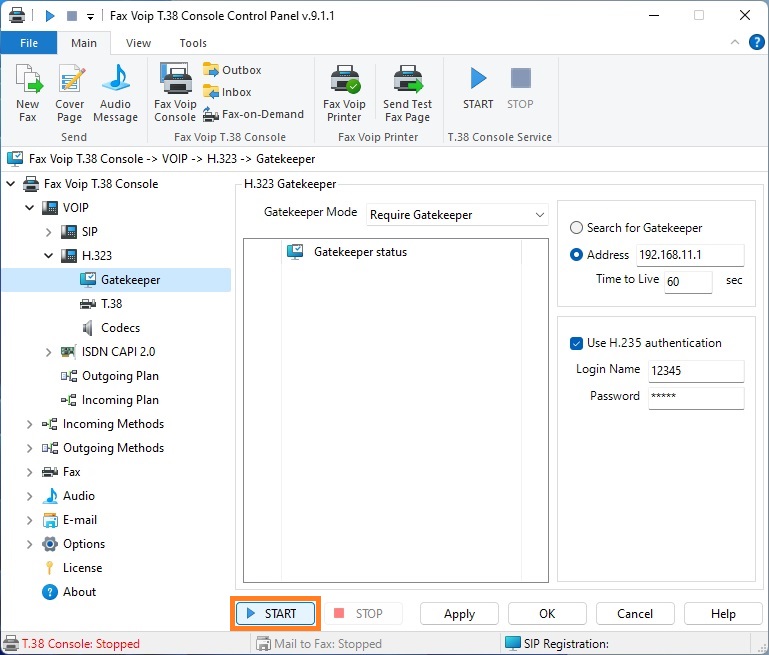Select the VOIP tree item

click(76, 208)
